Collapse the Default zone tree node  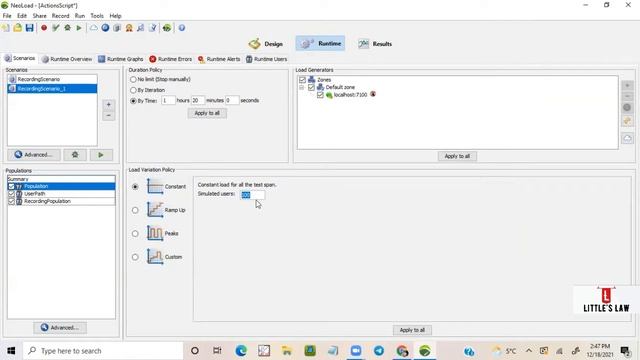tap(302, 87)
